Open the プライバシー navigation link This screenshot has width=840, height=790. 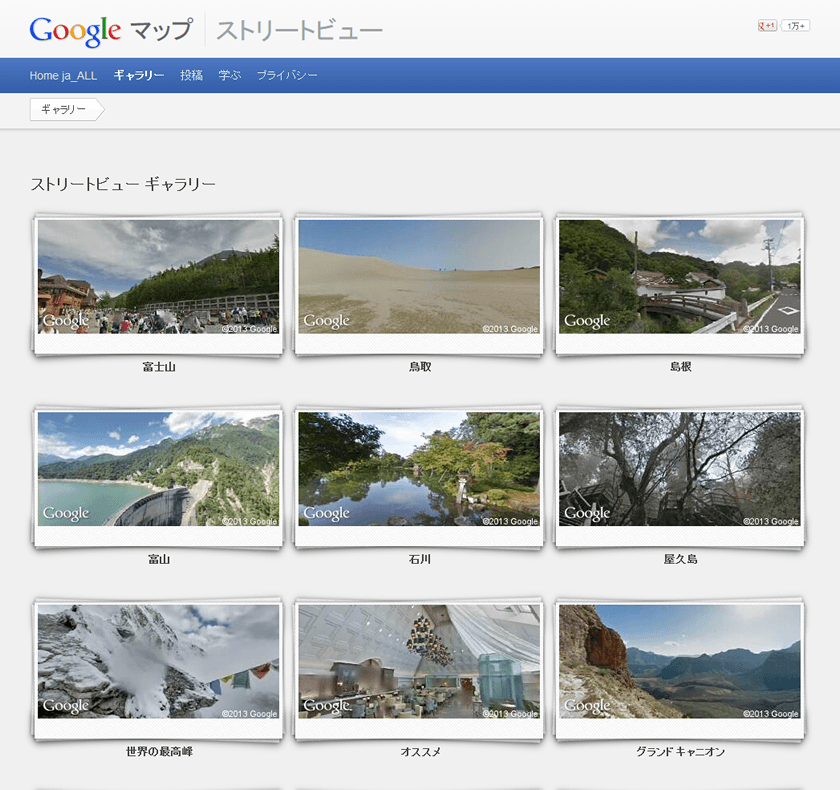[287, 75]
